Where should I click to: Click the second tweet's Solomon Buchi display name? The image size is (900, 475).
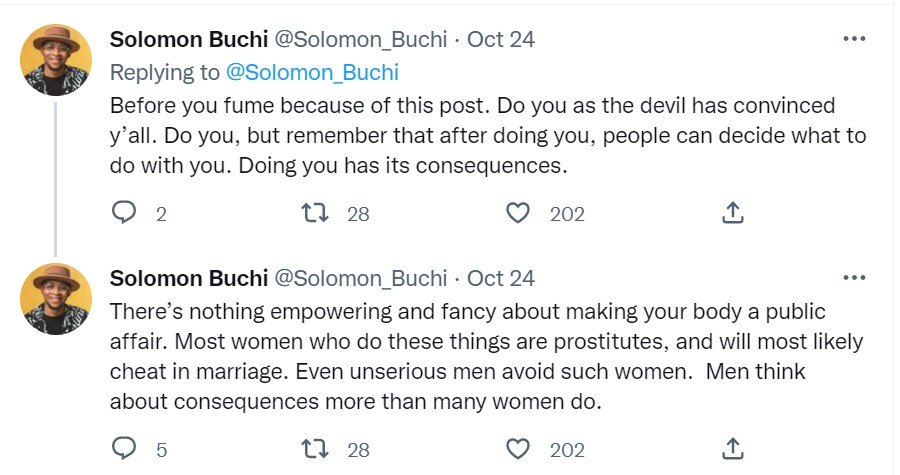coord(188,278)
